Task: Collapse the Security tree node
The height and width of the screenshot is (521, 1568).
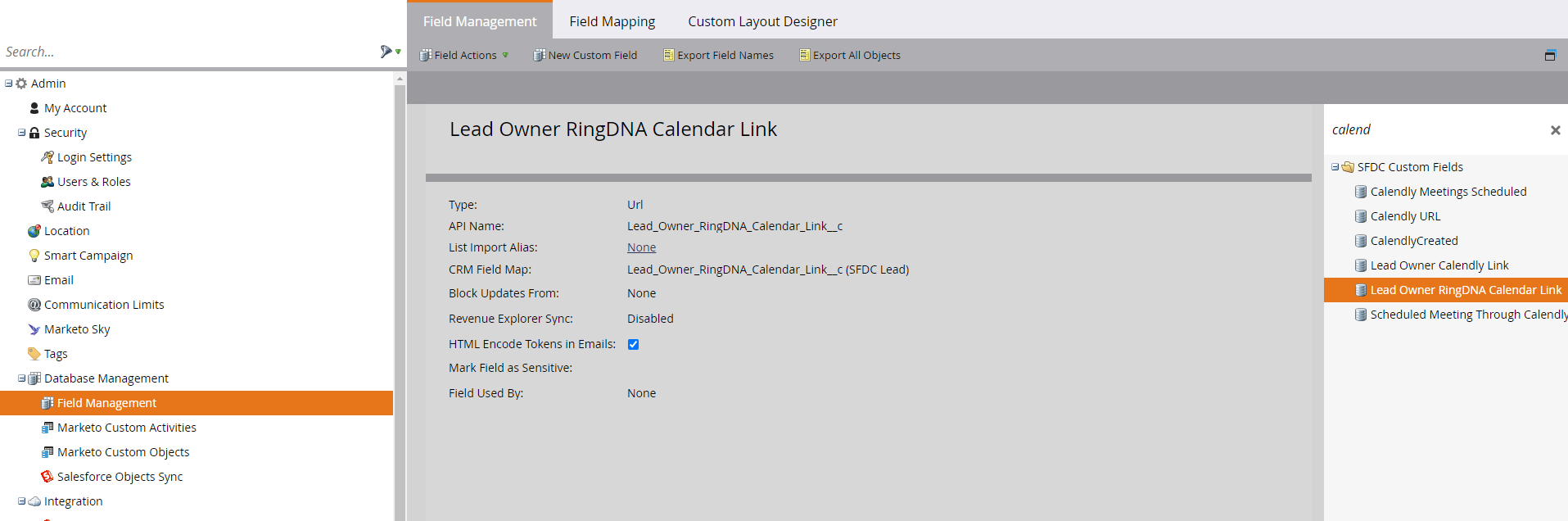Action: coord(22,133)
